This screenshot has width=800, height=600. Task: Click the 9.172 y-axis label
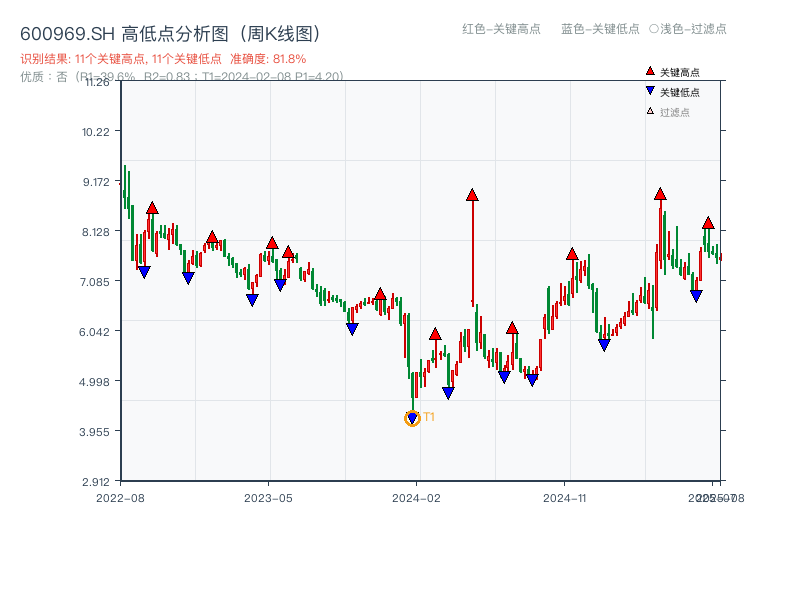click(96, 182)
